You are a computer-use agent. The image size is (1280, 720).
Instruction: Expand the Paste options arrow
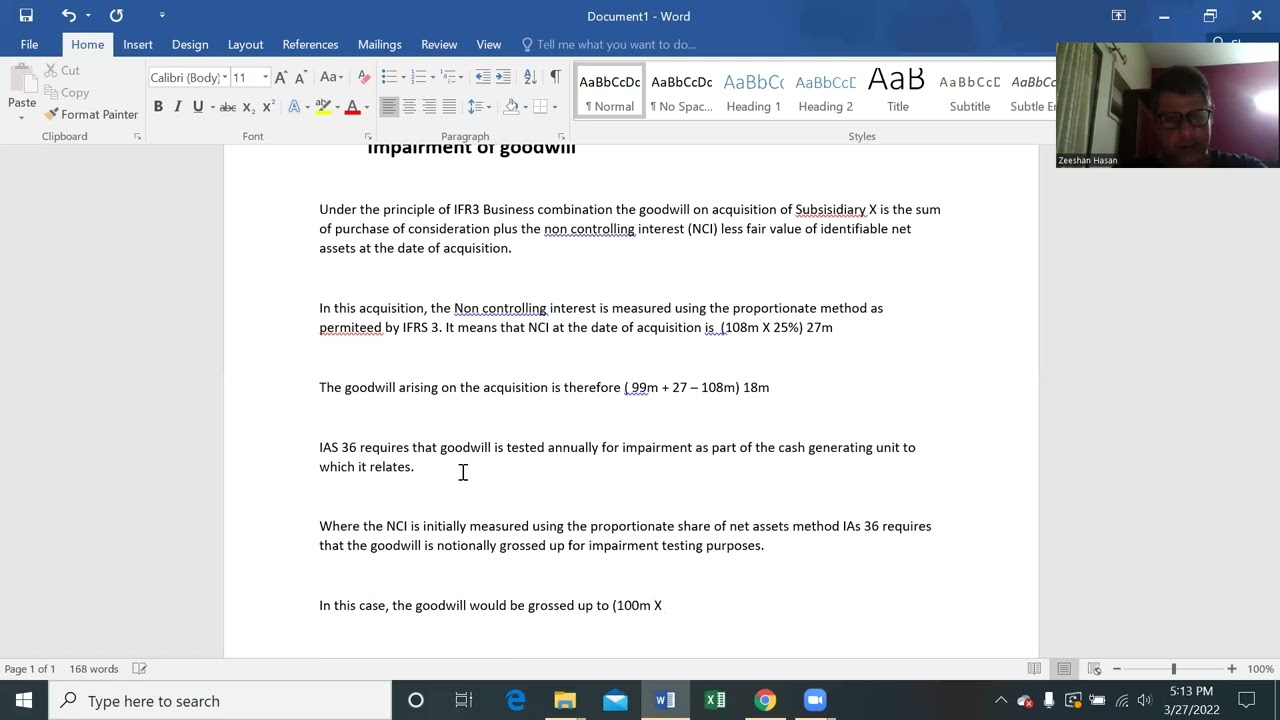coord(21,117)
